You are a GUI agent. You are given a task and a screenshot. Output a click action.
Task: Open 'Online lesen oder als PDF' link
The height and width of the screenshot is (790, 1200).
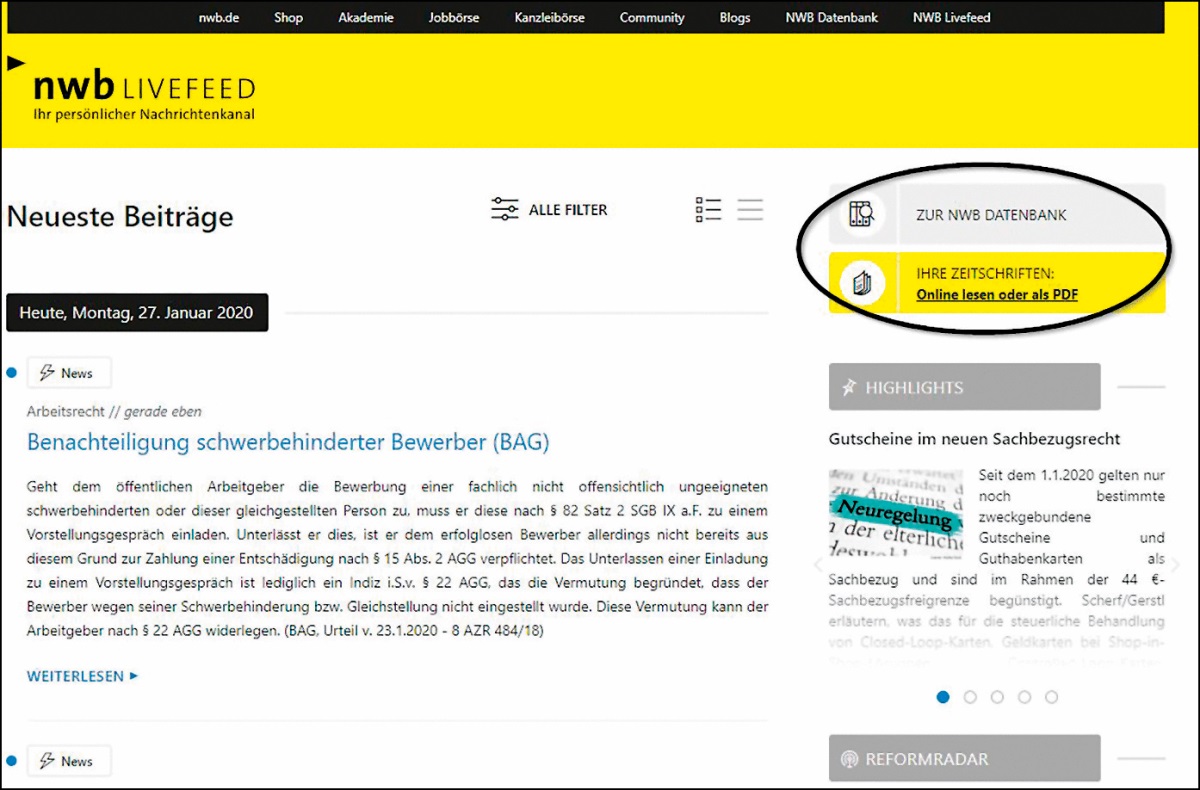996,295
